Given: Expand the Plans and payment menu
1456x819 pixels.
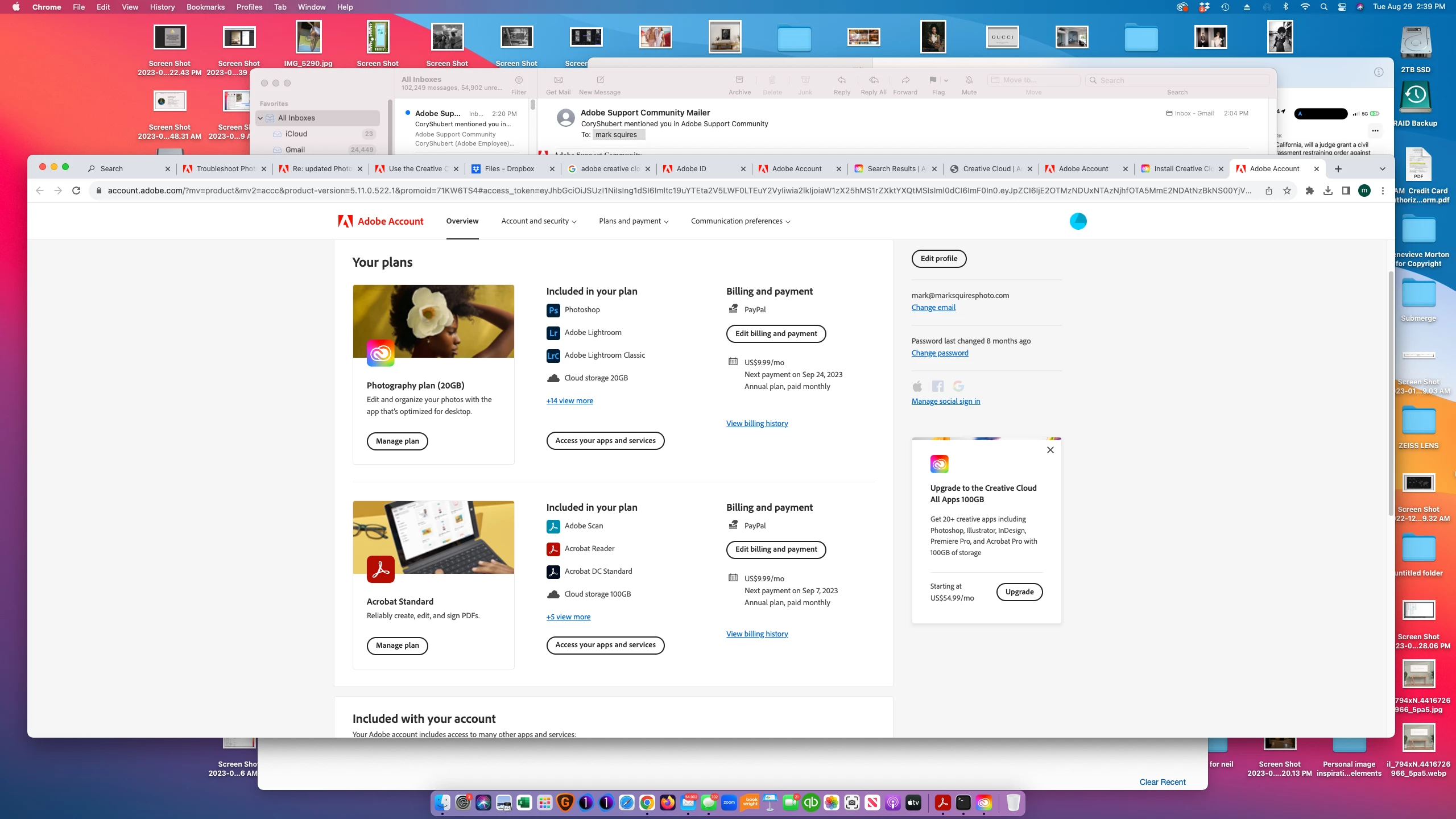Looking at the screenshot, I should [634, 221].
